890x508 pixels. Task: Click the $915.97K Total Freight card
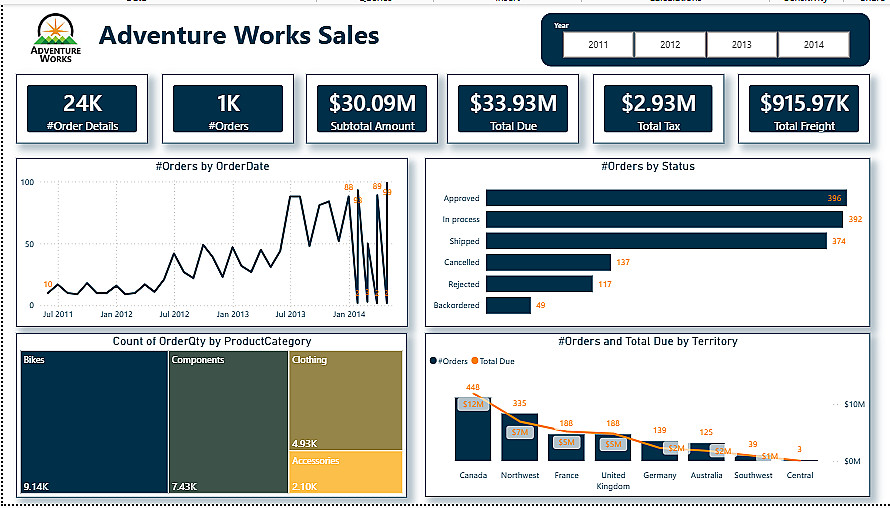[x=804, y=109]
